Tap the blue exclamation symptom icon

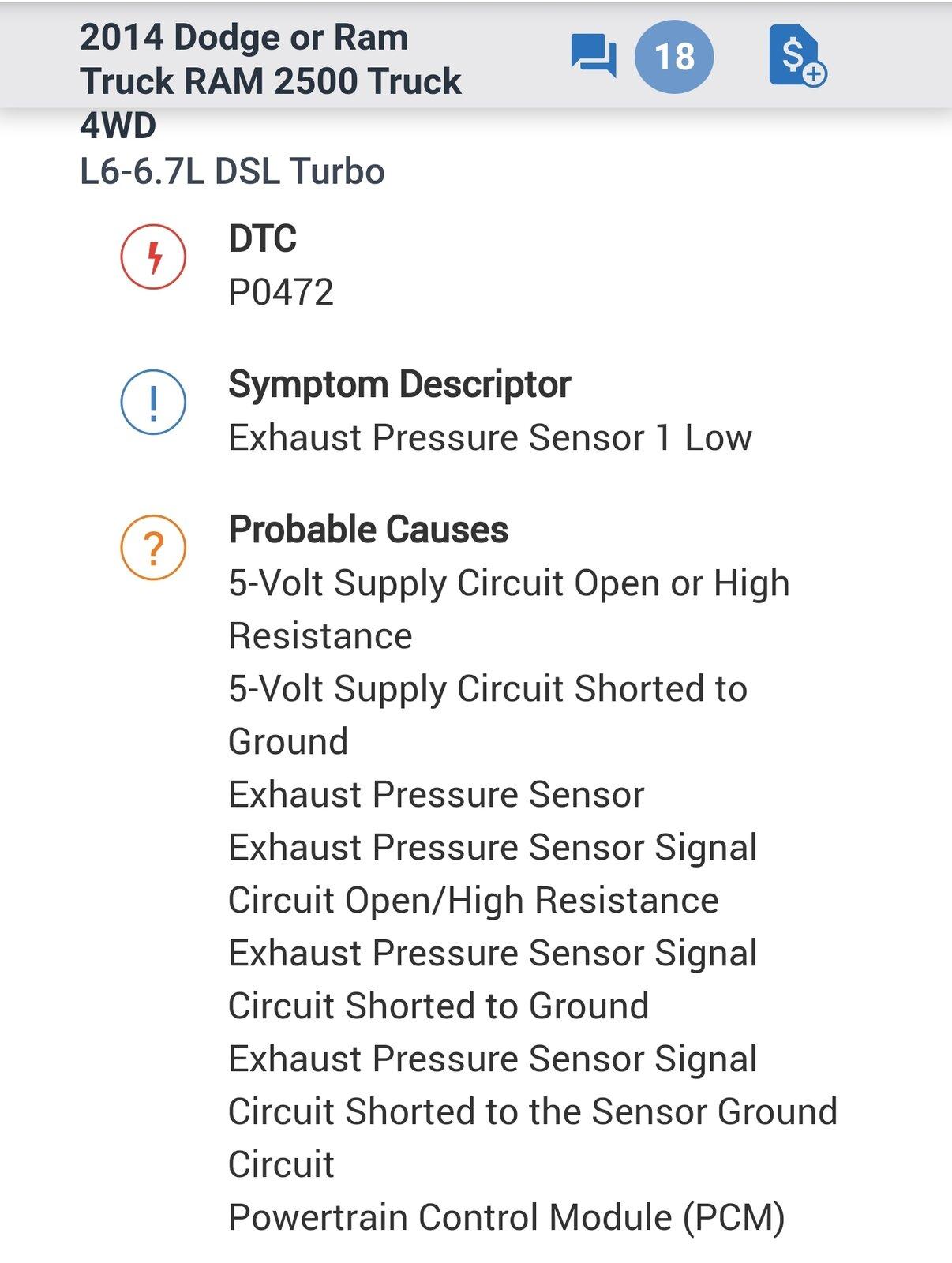coord(153,402)
